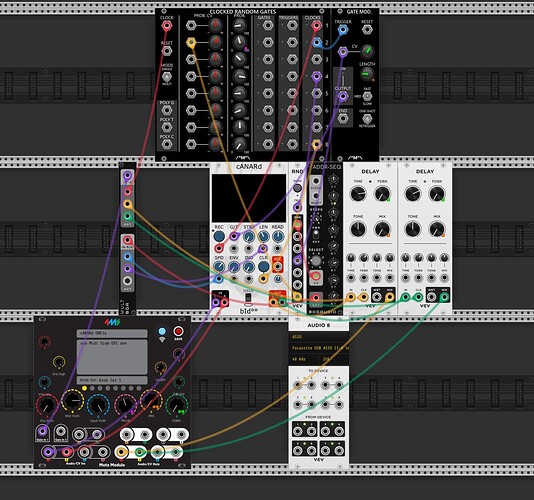This screenshot has width=534, height=500.
Task: Click the Gate Mod END output jack
Action: click(343, 119)
